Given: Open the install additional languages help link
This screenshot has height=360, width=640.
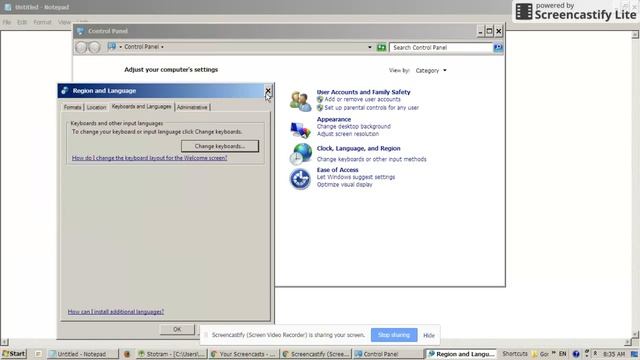Looking at the screenshot, I should point(116,312).
